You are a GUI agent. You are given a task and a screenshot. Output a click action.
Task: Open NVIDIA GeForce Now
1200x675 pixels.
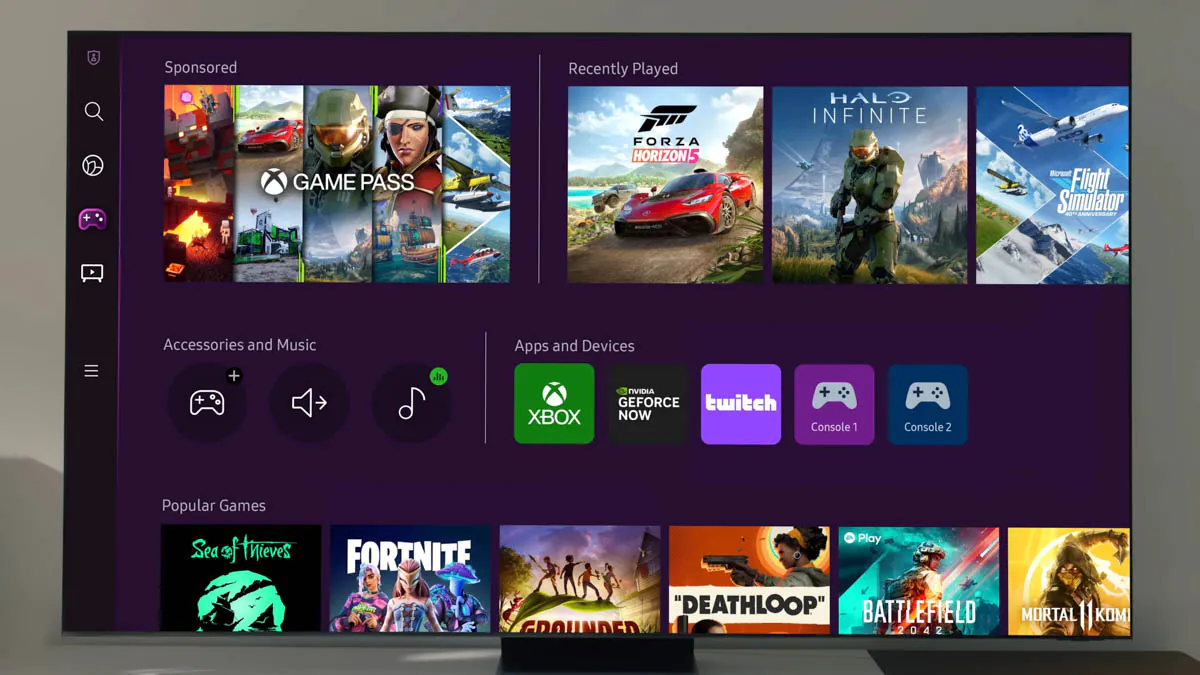click(647, 404)
